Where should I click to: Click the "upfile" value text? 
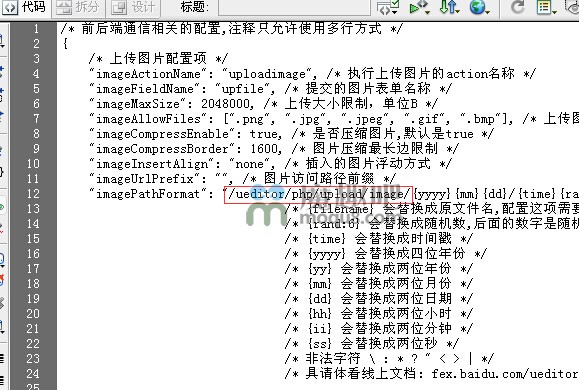click(243, 89)
